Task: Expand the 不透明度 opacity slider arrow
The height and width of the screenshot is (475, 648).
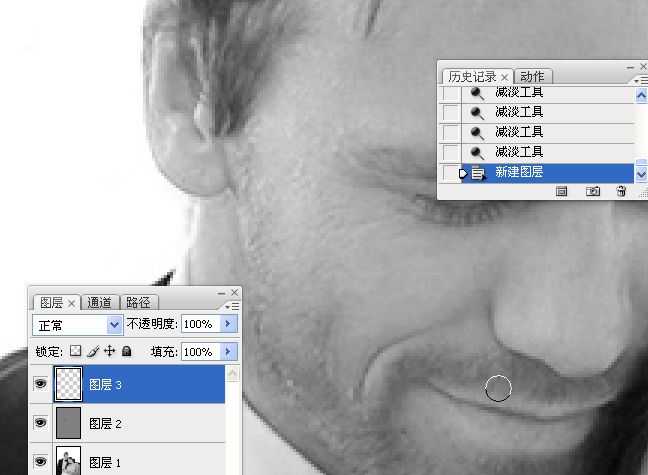Action: (x=229, y=325)
